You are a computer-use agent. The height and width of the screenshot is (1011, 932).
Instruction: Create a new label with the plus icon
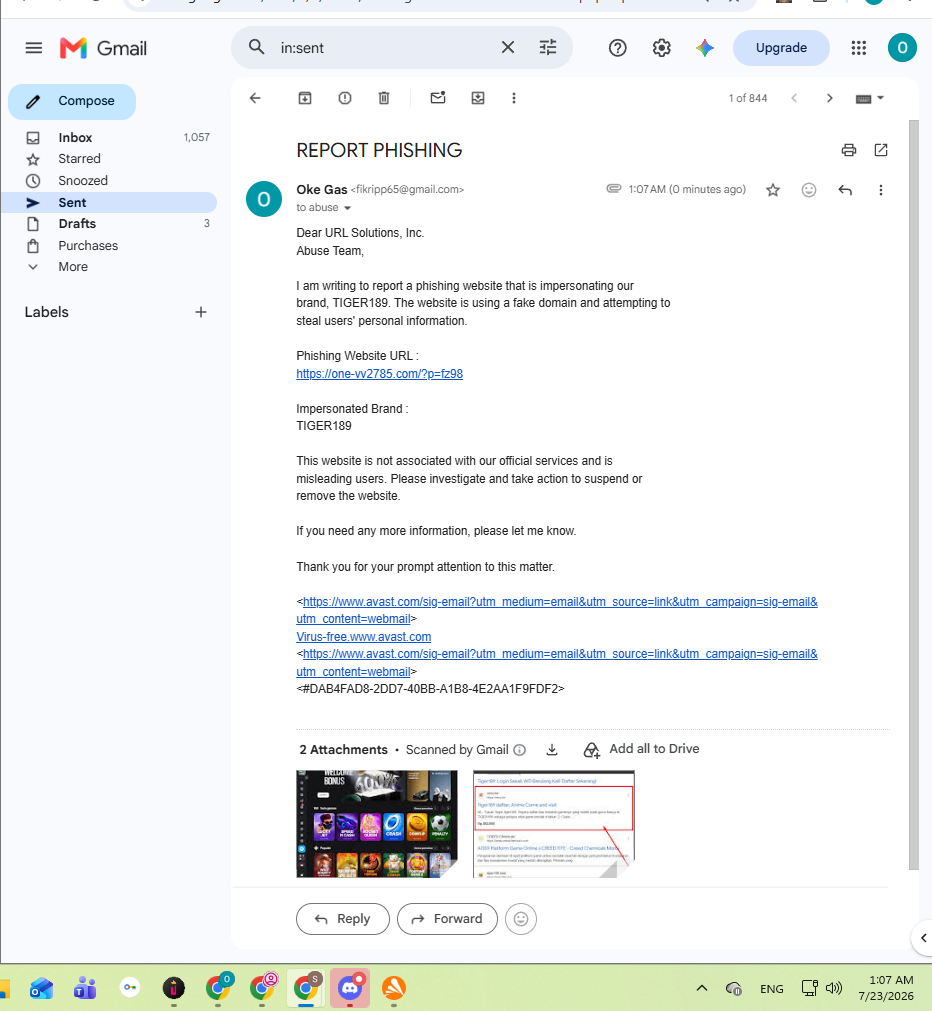click(x=201, y=312)
